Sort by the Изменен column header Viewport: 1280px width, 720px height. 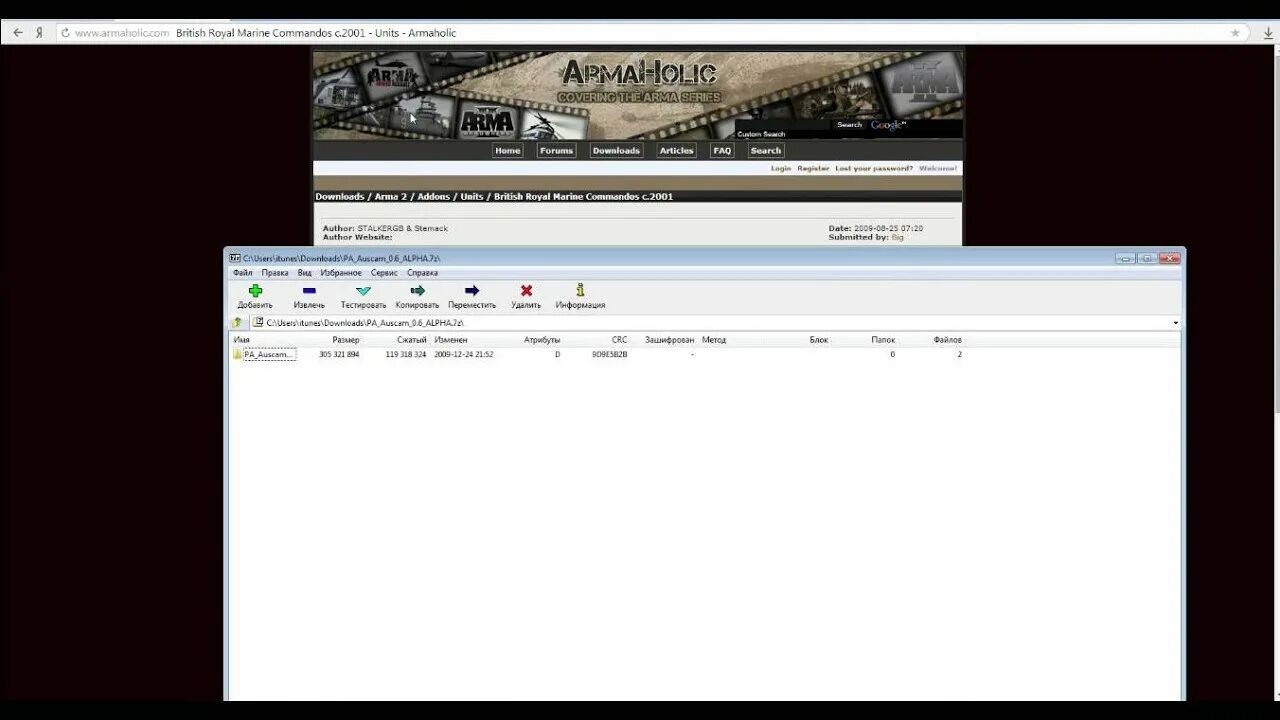pyautogui.click(x=451, y=340)
